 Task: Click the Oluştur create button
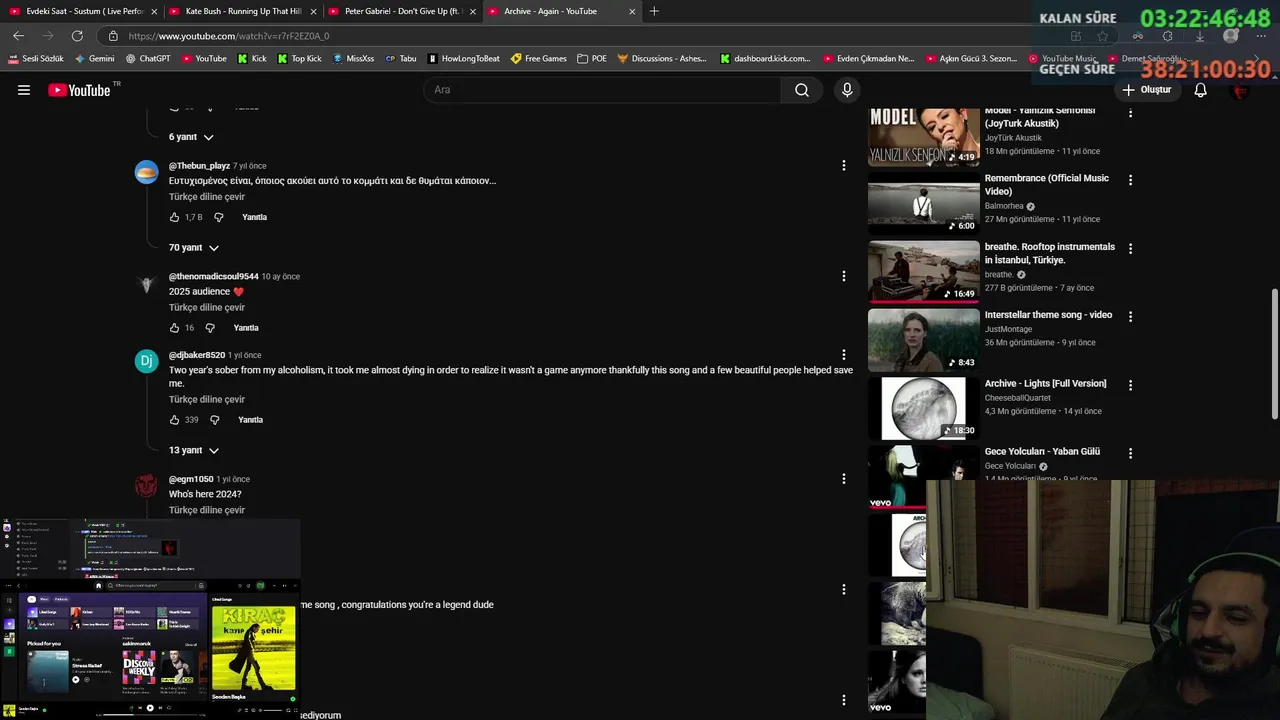click(x=1146, y=90)
